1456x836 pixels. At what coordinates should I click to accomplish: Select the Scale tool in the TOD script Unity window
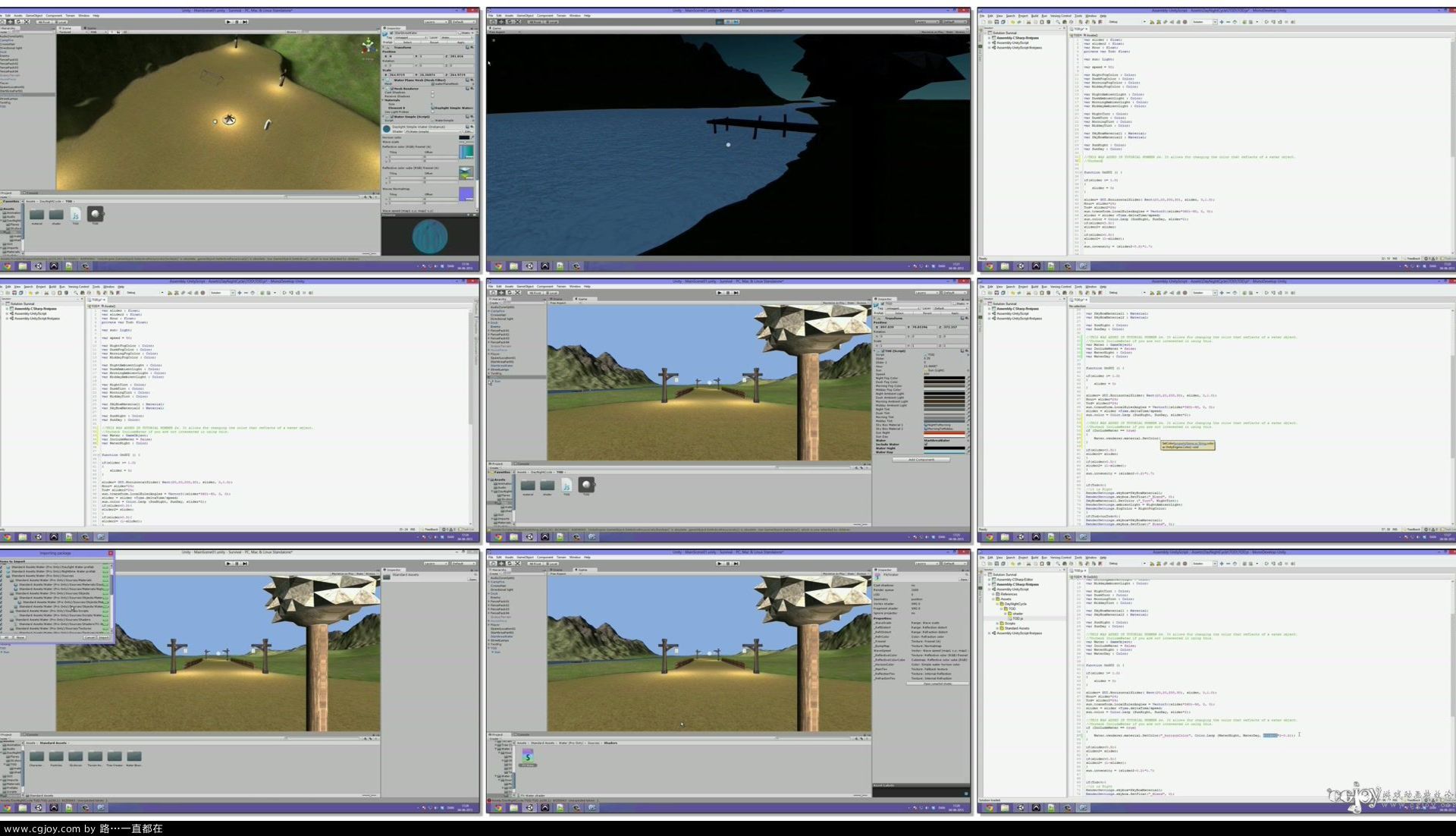pyautogui.click(x=518, y=293)
